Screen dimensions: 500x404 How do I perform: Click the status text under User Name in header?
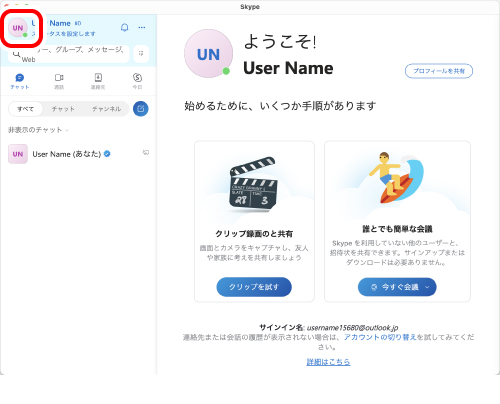pos(63,34)
